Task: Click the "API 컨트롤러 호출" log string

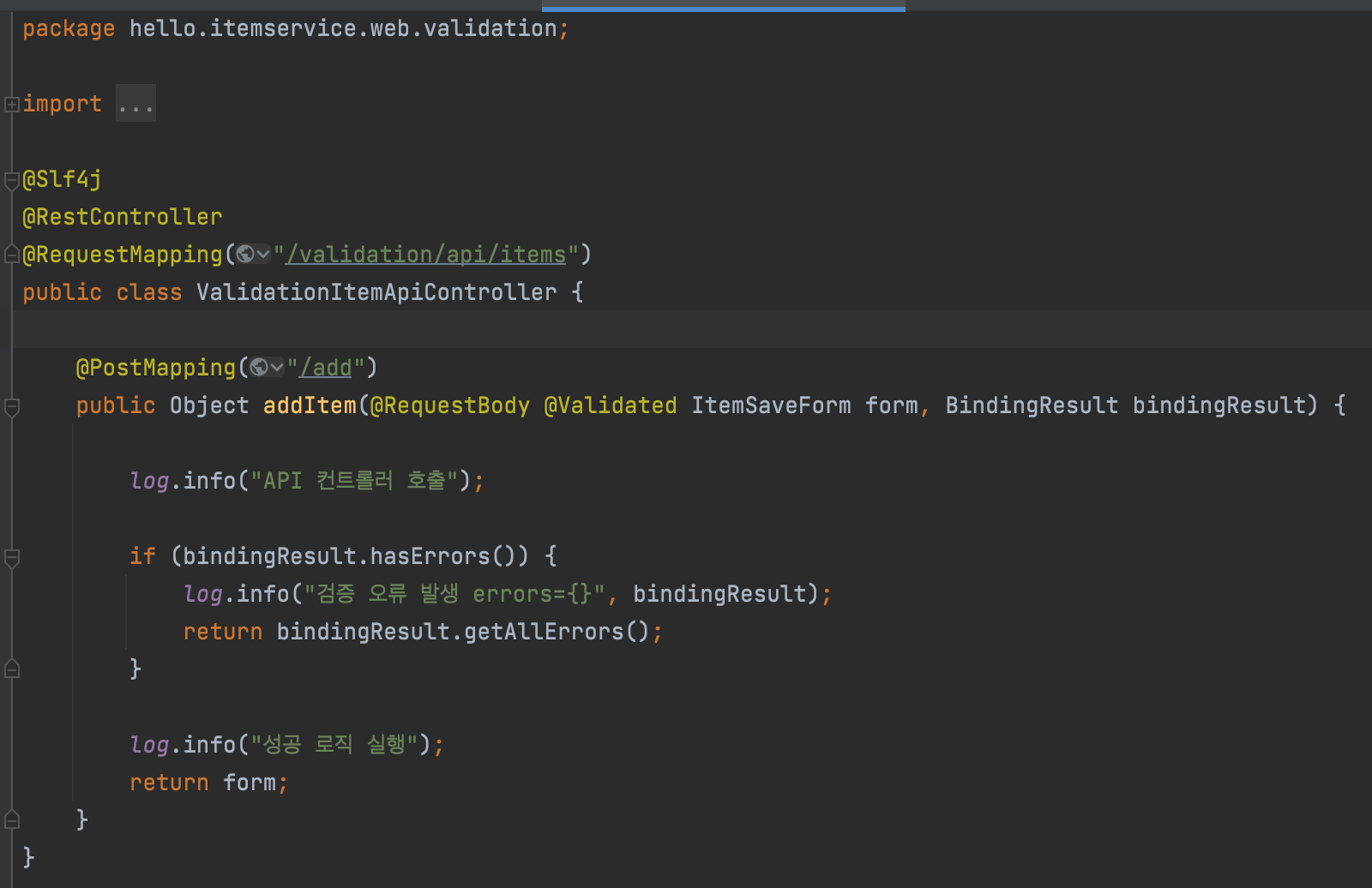Action: click(354, 481)
